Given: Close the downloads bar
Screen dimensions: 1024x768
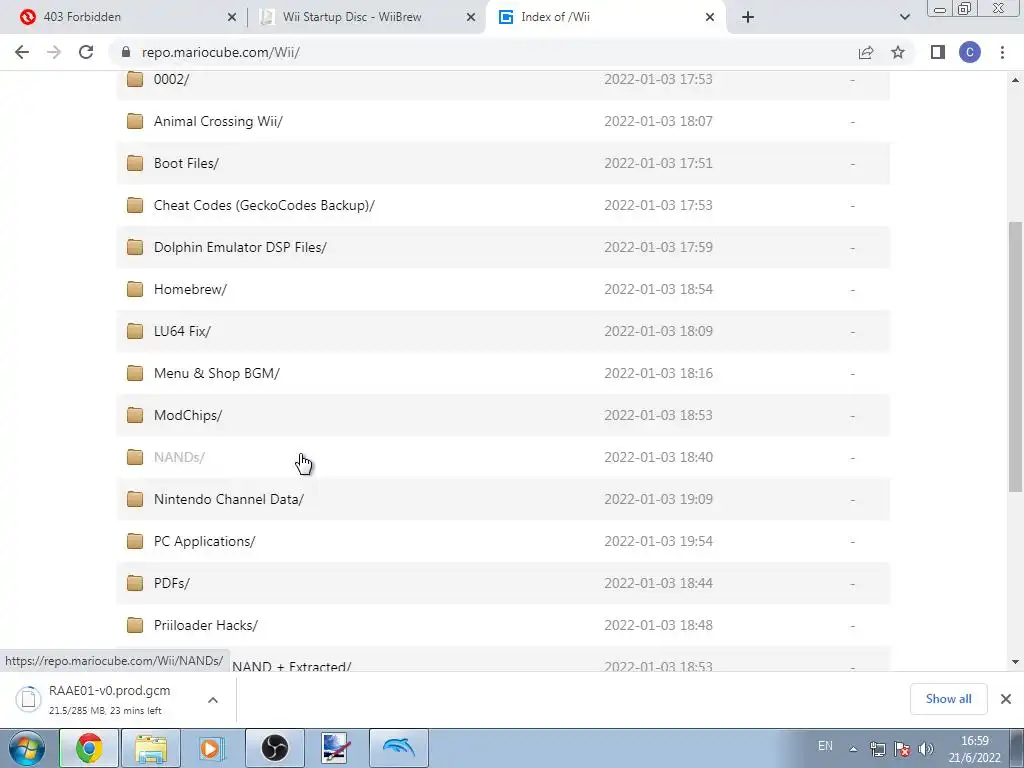Looking at the screenshot, I should click(x=1006, y=699).
